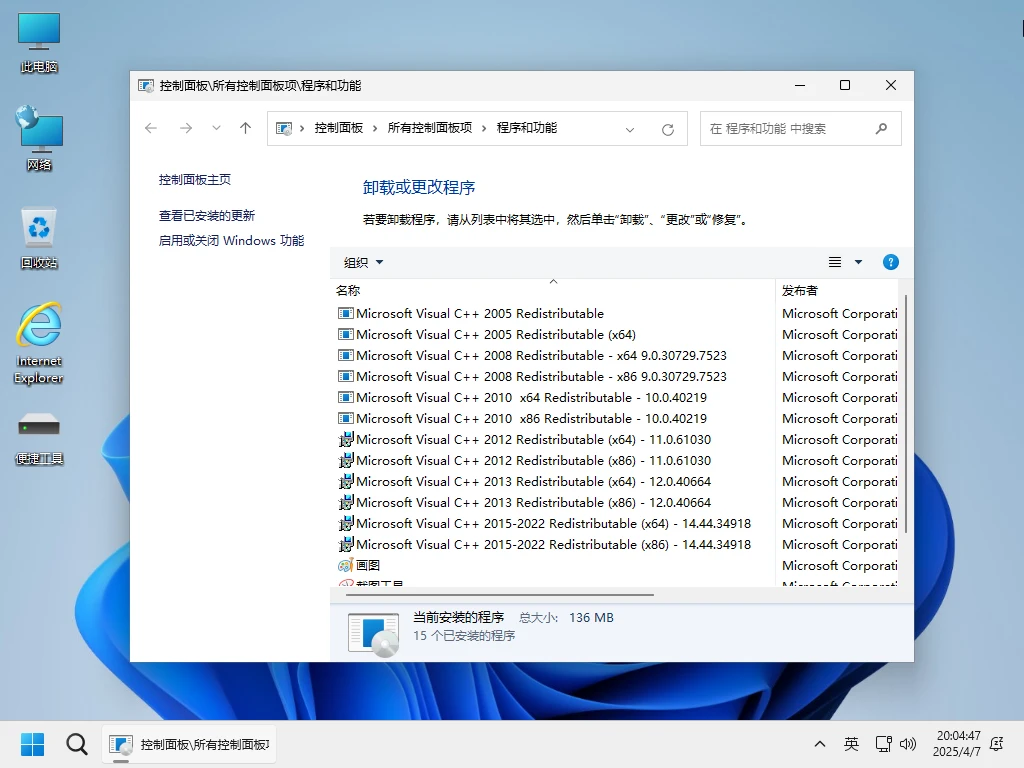Expand the chevron after 控制面板 breadcrumb

(375, 129)
